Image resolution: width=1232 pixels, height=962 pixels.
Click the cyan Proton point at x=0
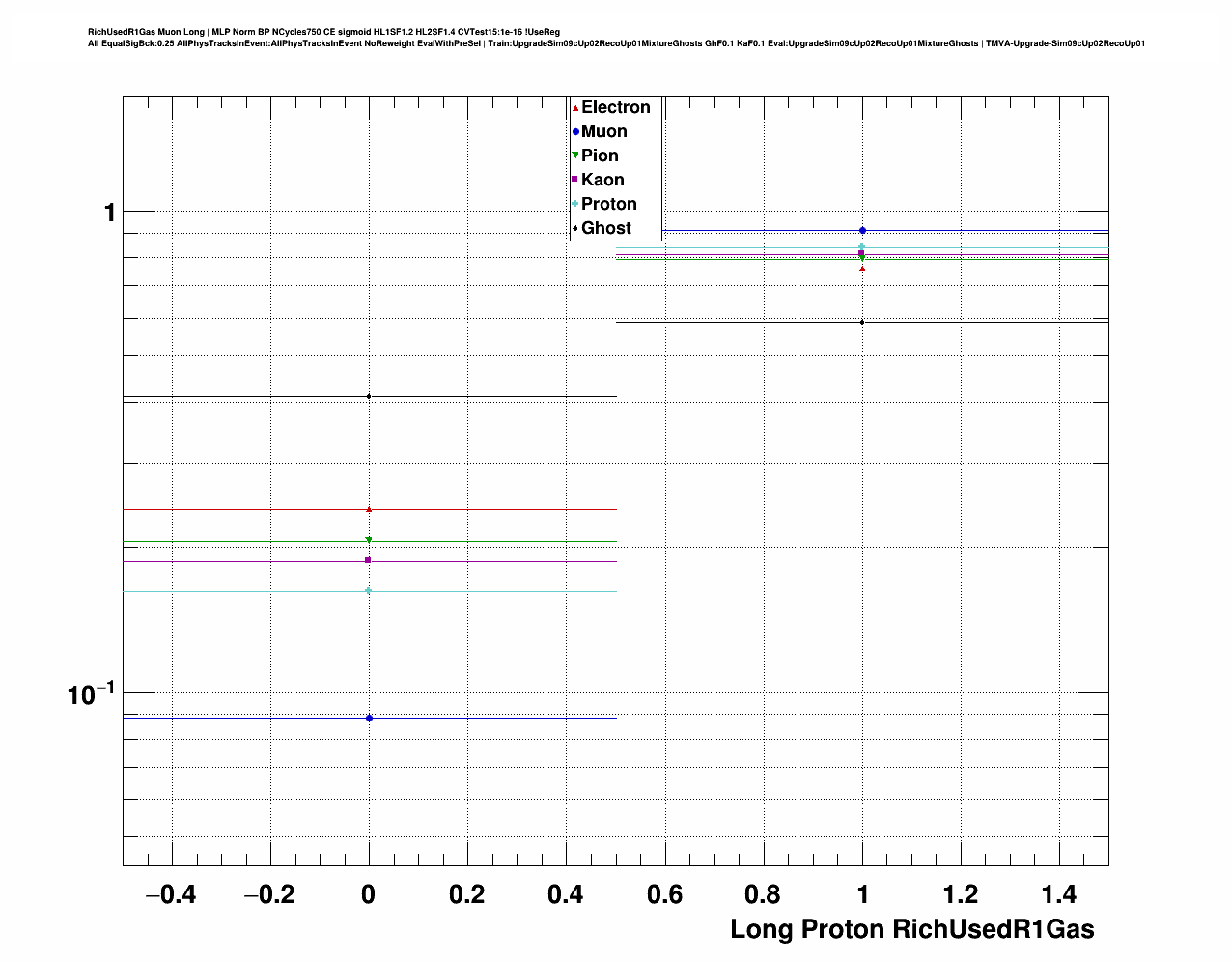point(369,590)
